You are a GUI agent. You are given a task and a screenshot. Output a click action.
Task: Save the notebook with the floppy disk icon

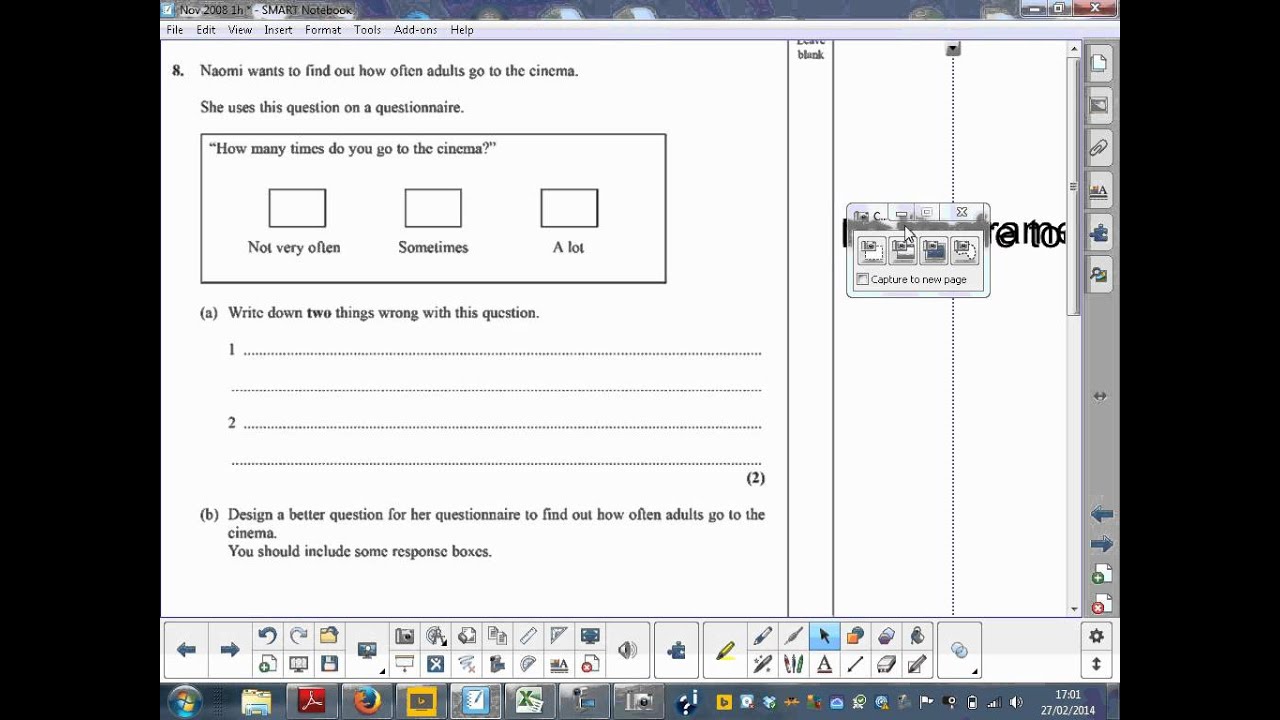(x=329, y=664)
